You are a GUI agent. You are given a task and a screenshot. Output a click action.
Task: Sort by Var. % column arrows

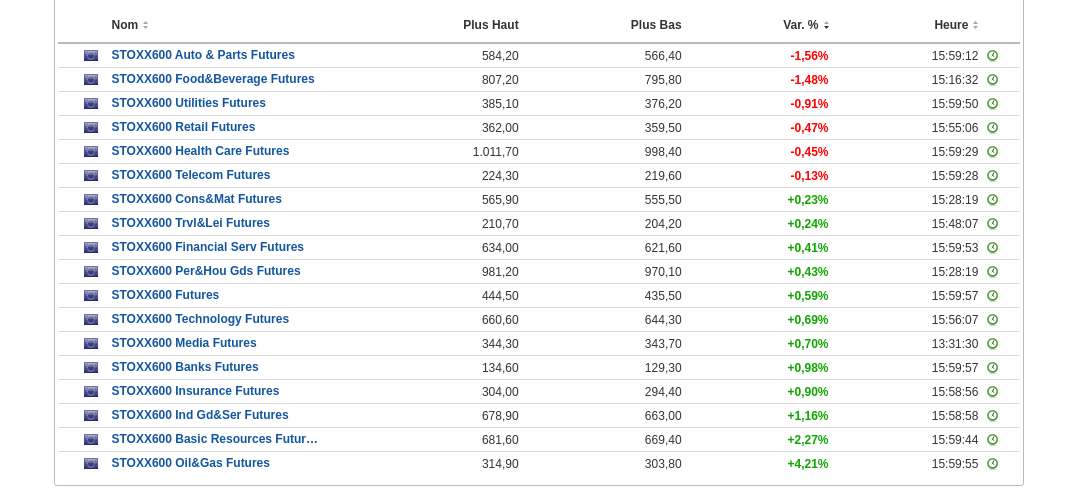pos(826,25)
